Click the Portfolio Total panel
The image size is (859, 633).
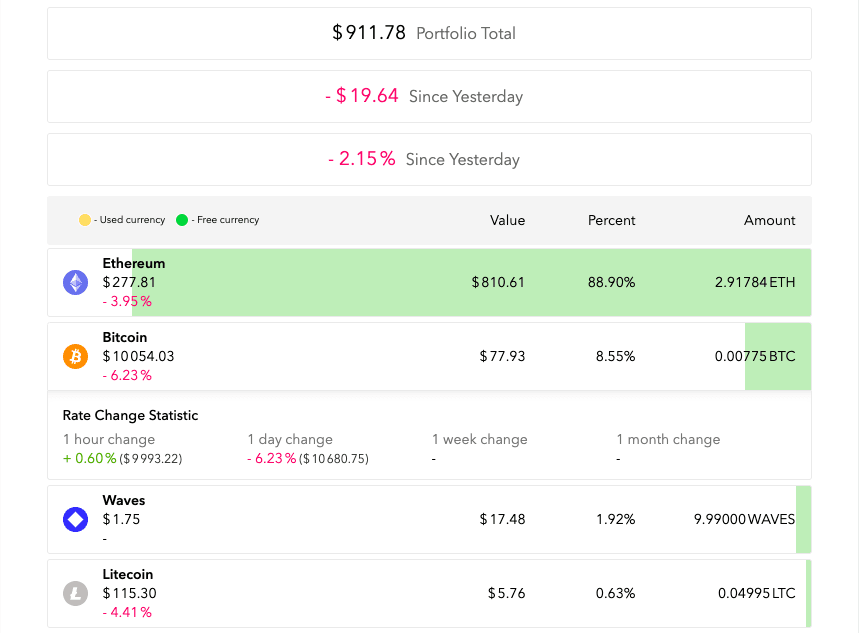(x=429, y=33)
